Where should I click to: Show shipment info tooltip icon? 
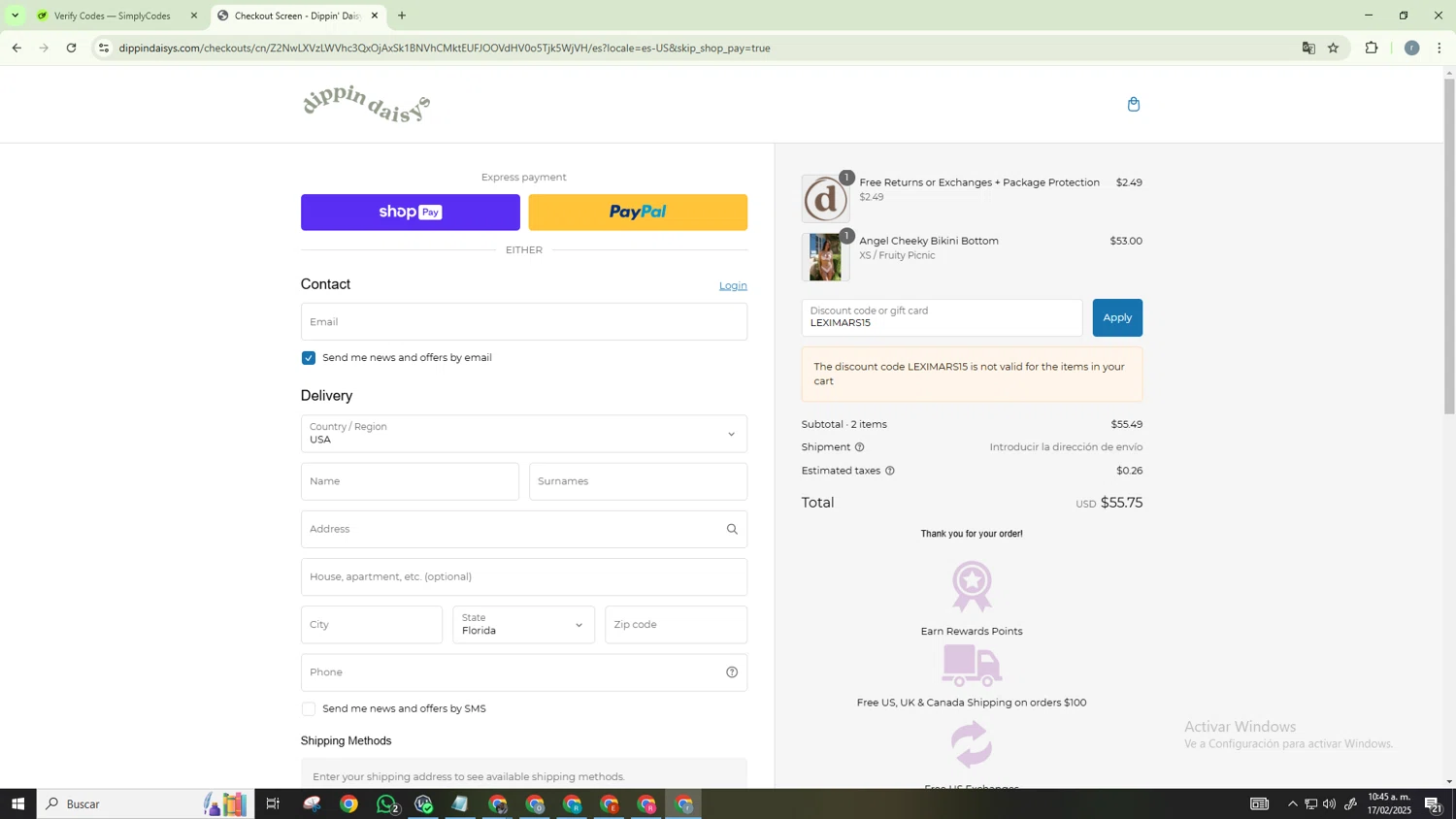click(859, 447)
